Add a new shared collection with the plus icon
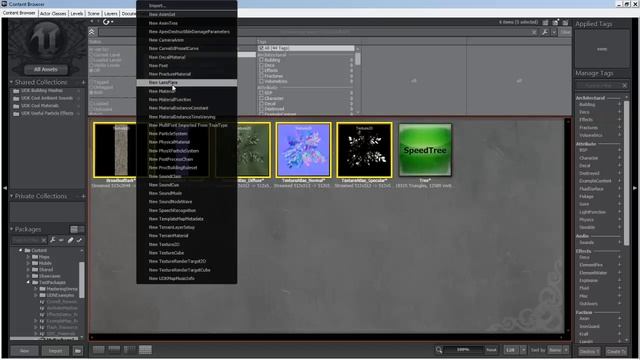 [x=83, y=82]
